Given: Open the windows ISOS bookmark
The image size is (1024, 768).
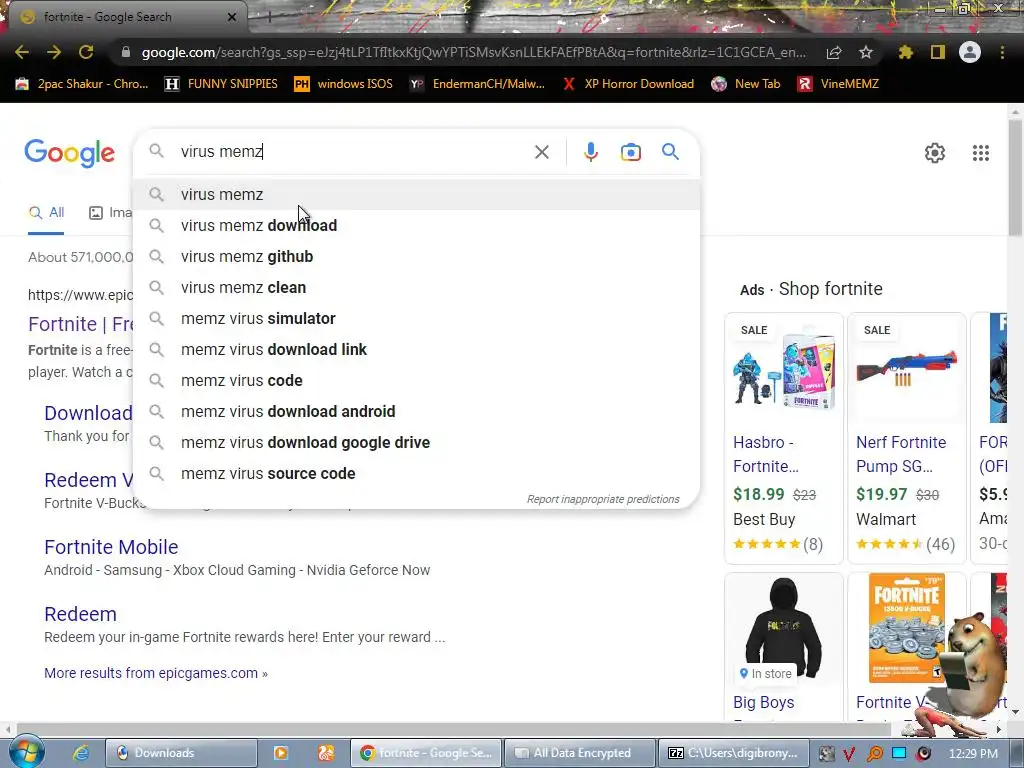Looking at the screenshot, I should 344,84.
